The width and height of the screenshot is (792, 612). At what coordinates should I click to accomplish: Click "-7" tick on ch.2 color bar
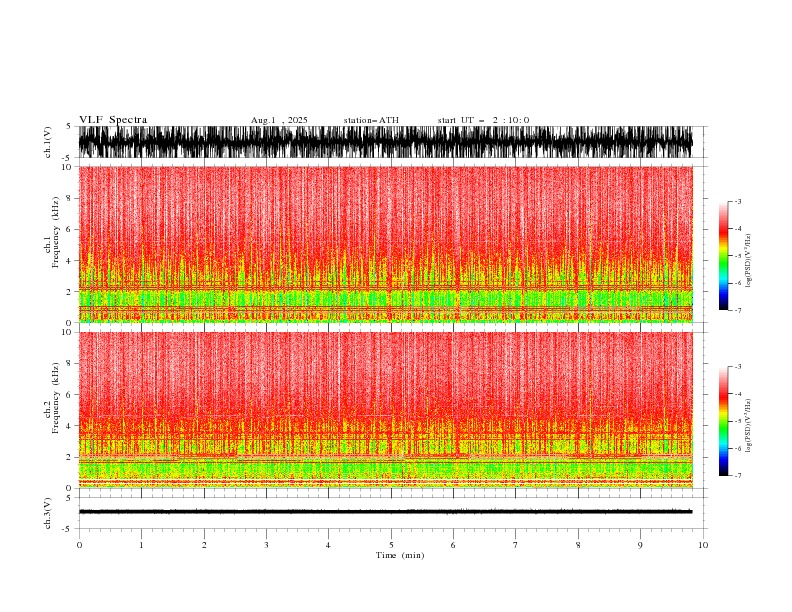pos(738,475)
